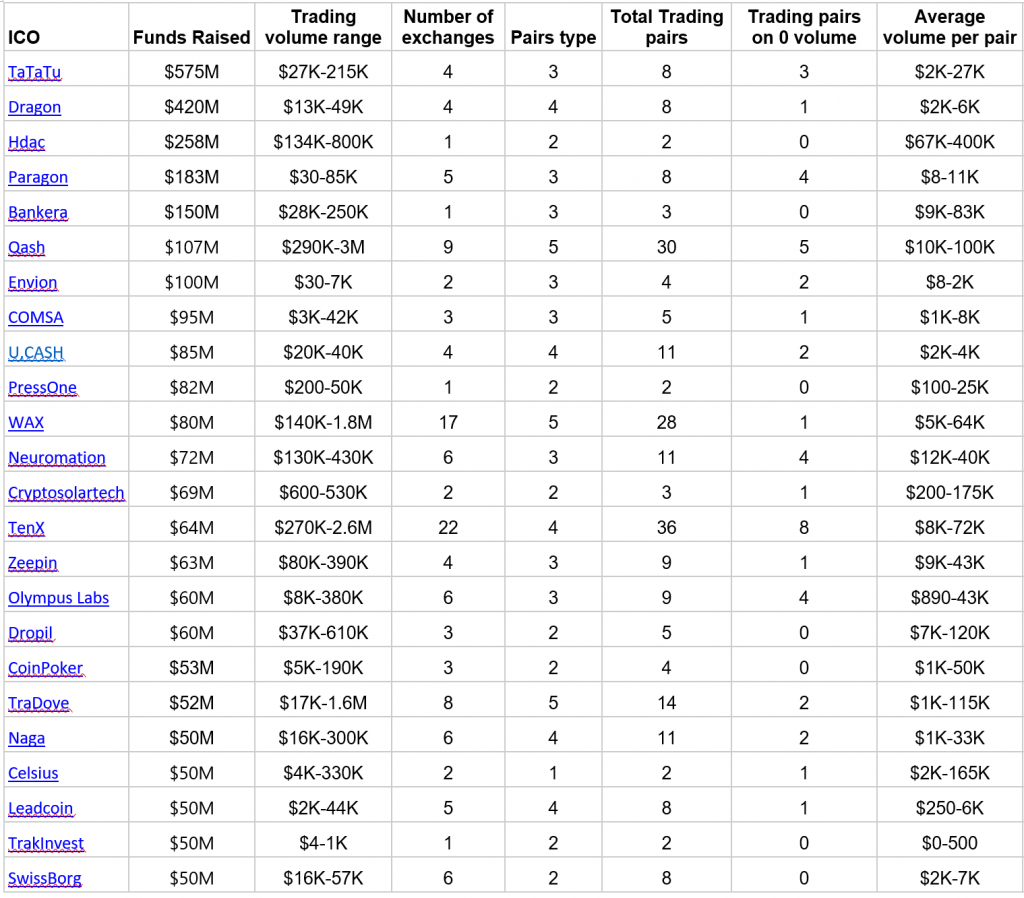Open the COMSA link

pos(36,317)
